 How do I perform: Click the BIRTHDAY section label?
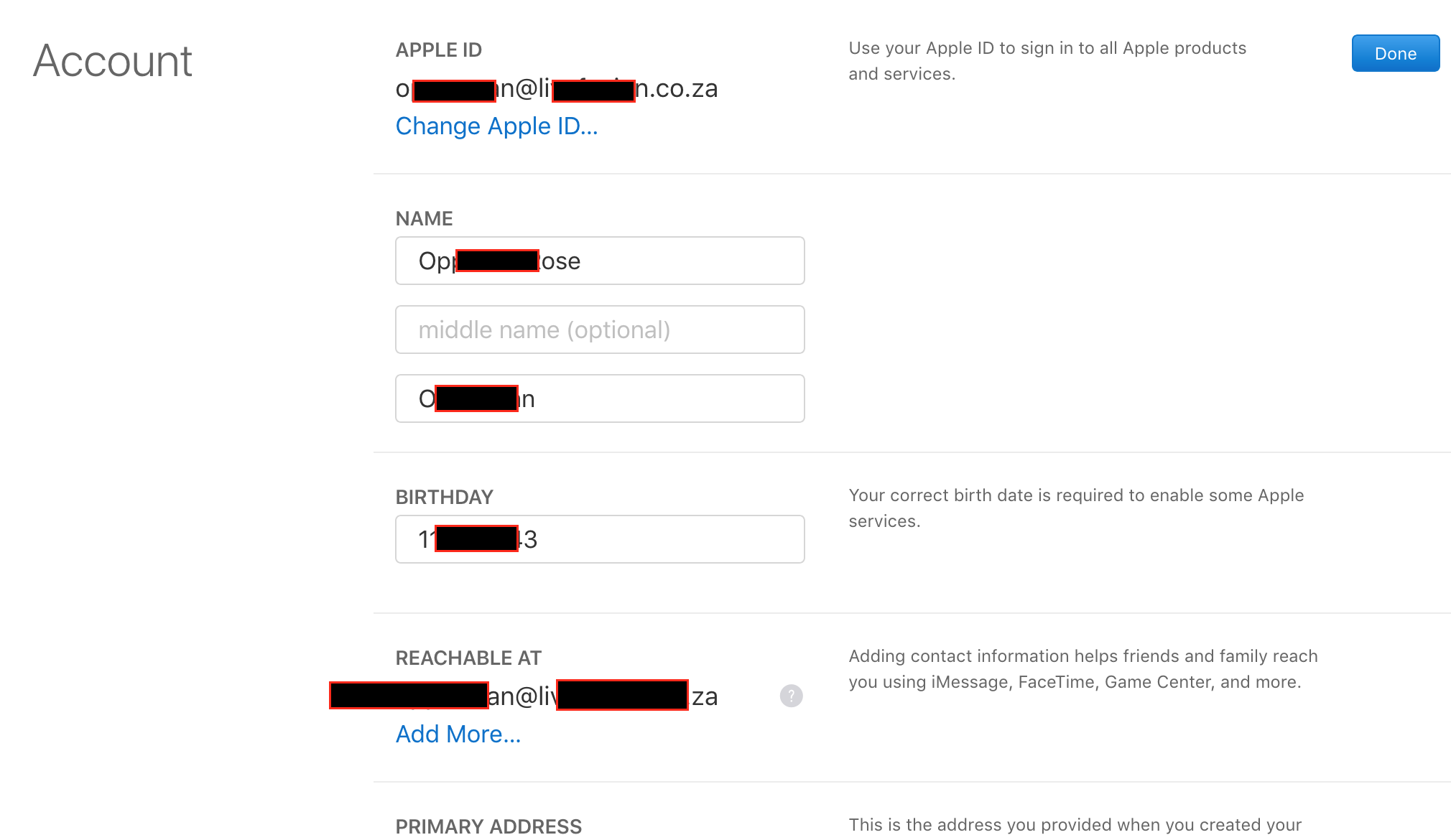coord(444,498)
